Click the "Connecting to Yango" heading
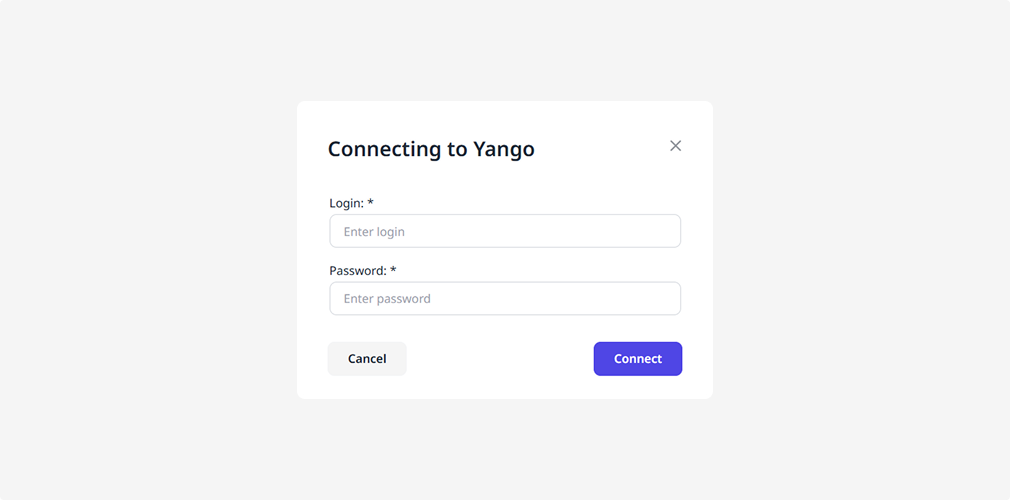The height and width of the screenshot is (500, 1010). [431, 149]
